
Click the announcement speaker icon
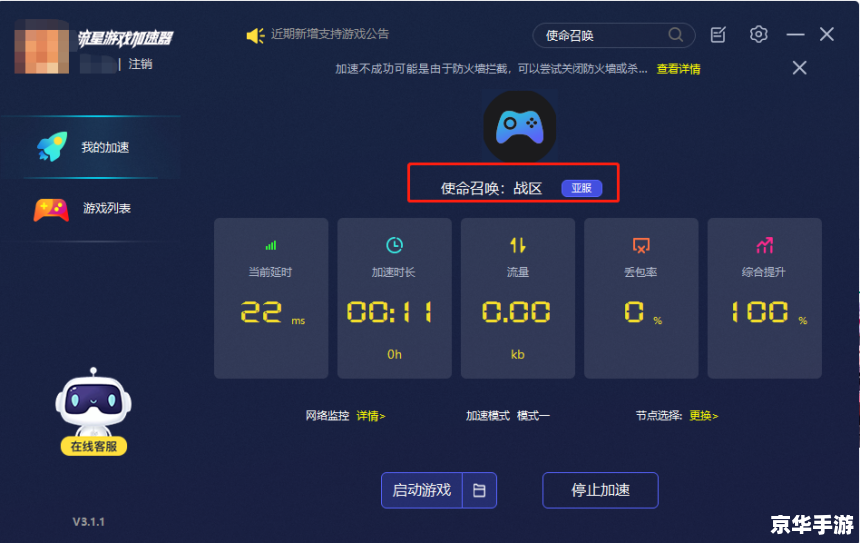[x=255, y=36]
